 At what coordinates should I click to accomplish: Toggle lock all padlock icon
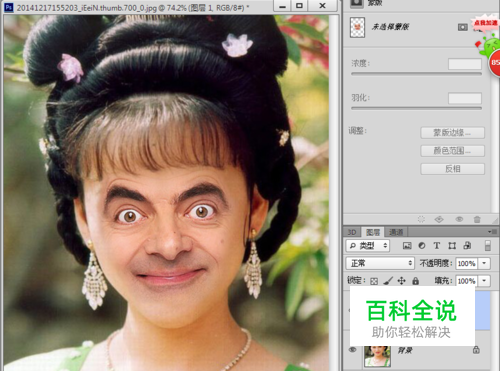tap(415, 281)
